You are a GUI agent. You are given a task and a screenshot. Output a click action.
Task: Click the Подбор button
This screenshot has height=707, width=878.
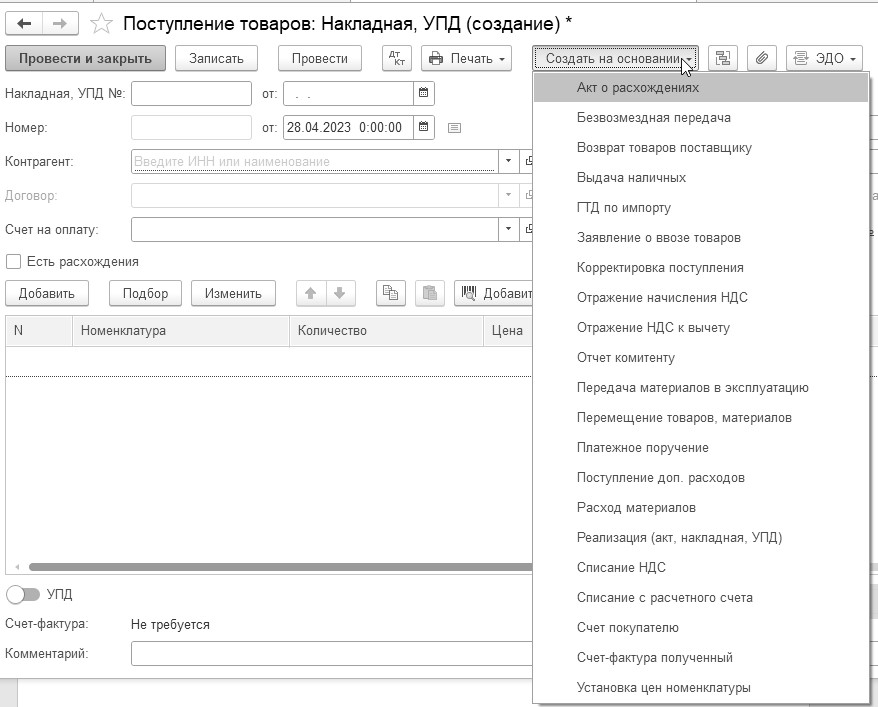(x=145, y=293)
